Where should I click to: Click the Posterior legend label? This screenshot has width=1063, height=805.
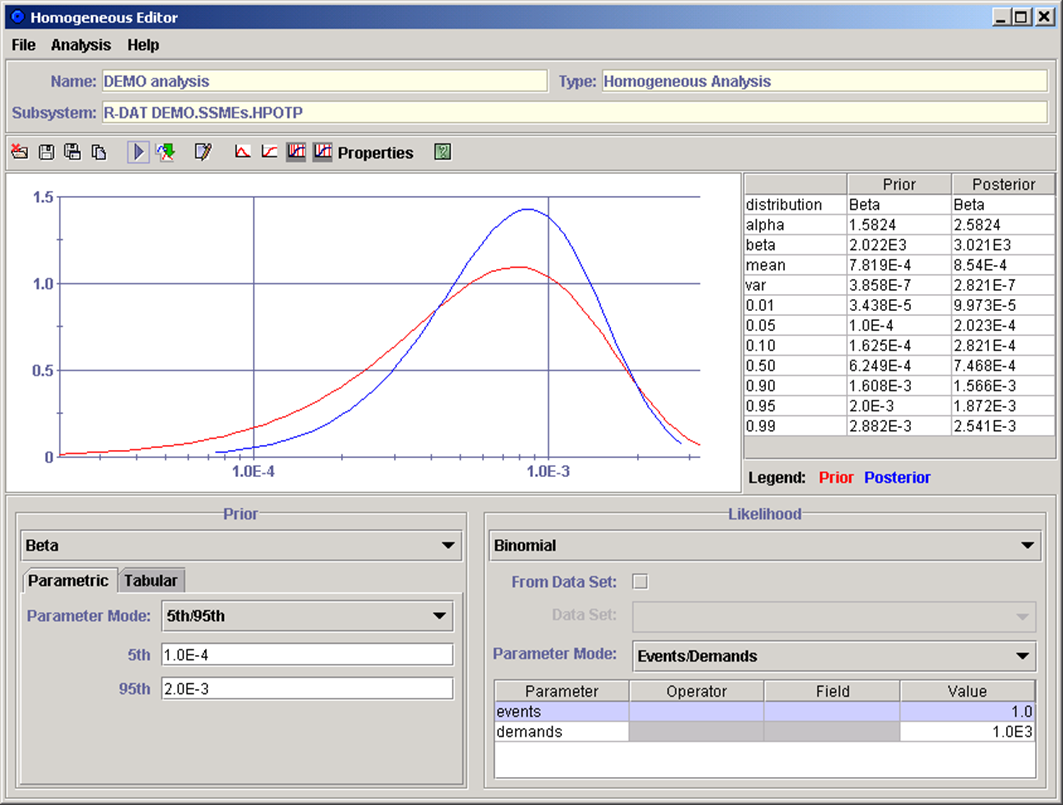coord(897,477)
